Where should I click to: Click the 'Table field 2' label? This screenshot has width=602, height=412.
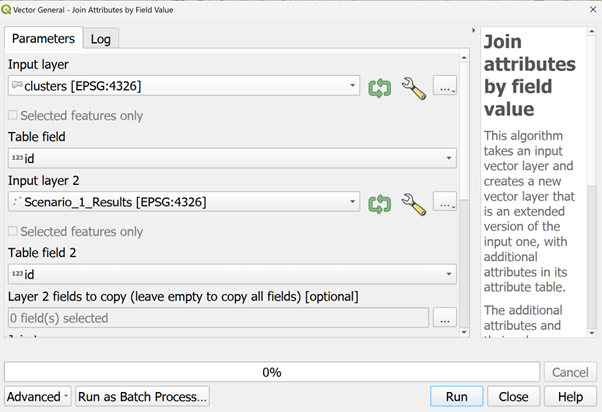pyautogui.click(x=42, y=253)
